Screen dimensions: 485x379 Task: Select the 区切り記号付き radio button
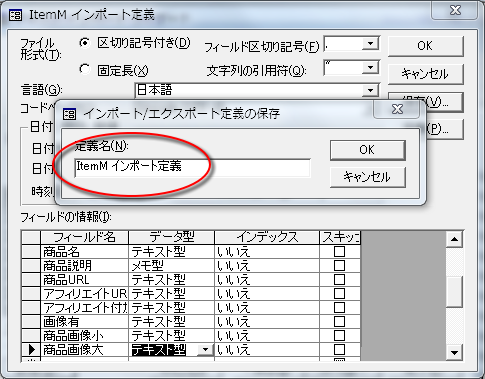coord(85,43)
